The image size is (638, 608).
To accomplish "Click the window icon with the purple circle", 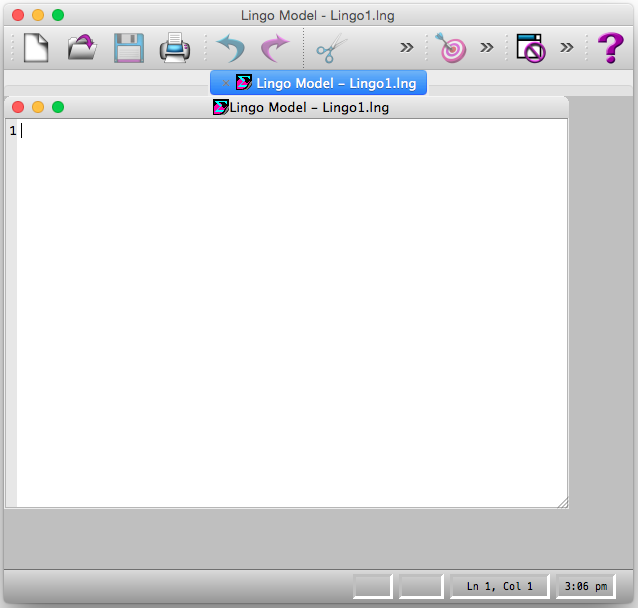I will point(530,47).
